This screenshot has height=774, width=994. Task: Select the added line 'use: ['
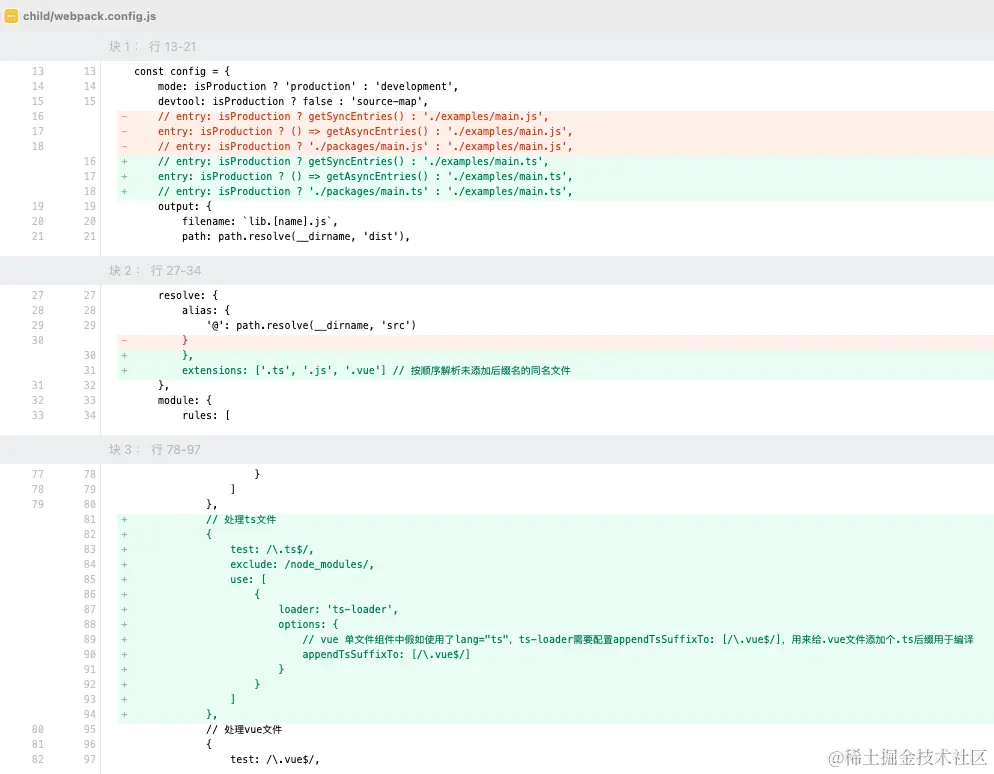click(x=248, y=579)
